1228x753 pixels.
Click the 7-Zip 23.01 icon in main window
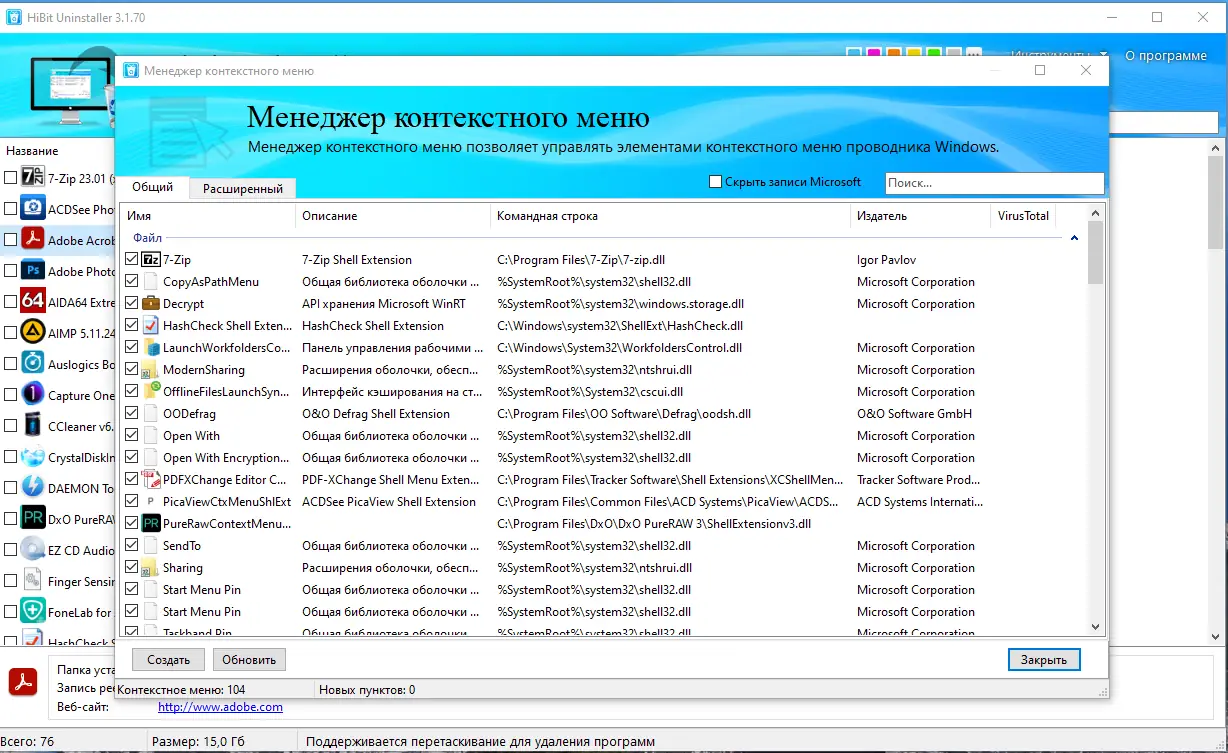33,178
